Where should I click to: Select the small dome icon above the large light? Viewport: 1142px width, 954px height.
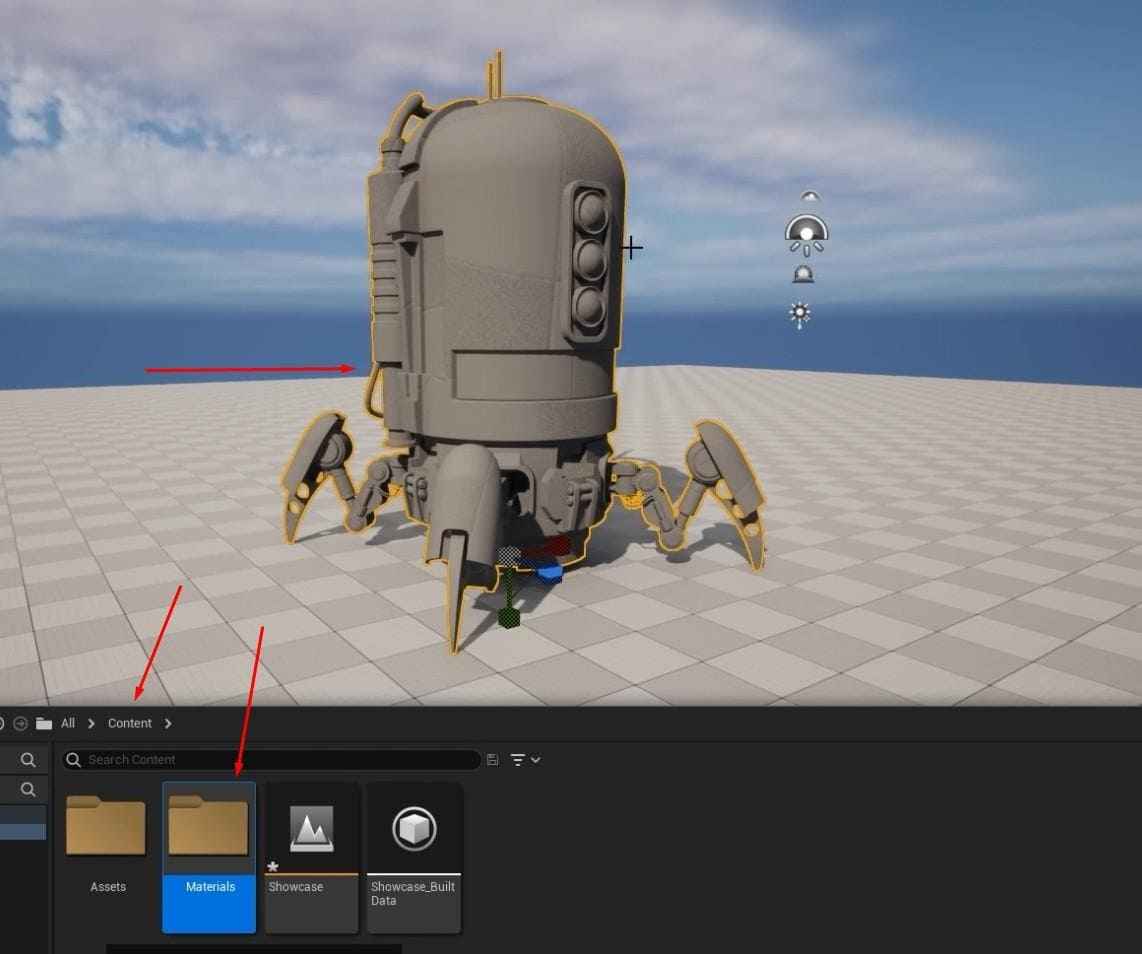click(x=810, y=197)
